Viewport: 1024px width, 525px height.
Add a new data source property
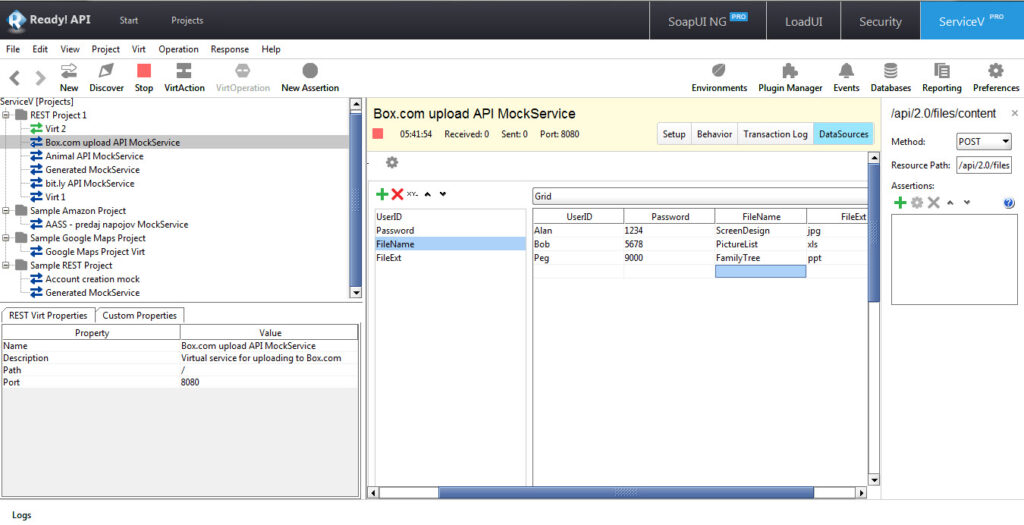(383, 194)
